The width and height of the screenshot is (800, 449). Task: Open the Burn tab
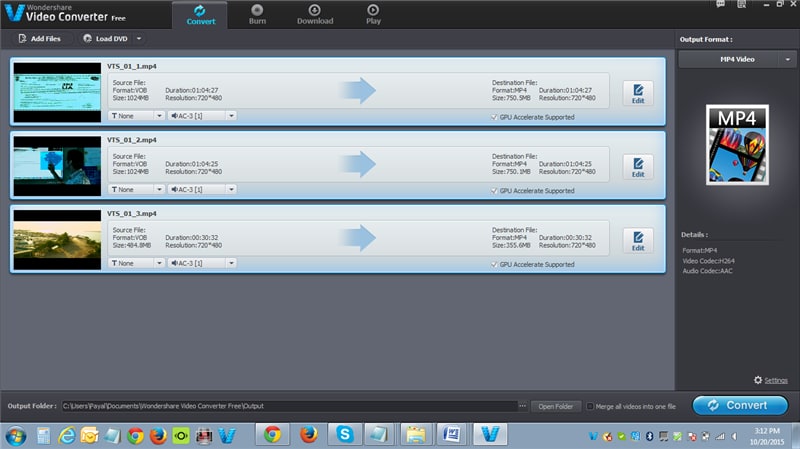pos(257,15)
